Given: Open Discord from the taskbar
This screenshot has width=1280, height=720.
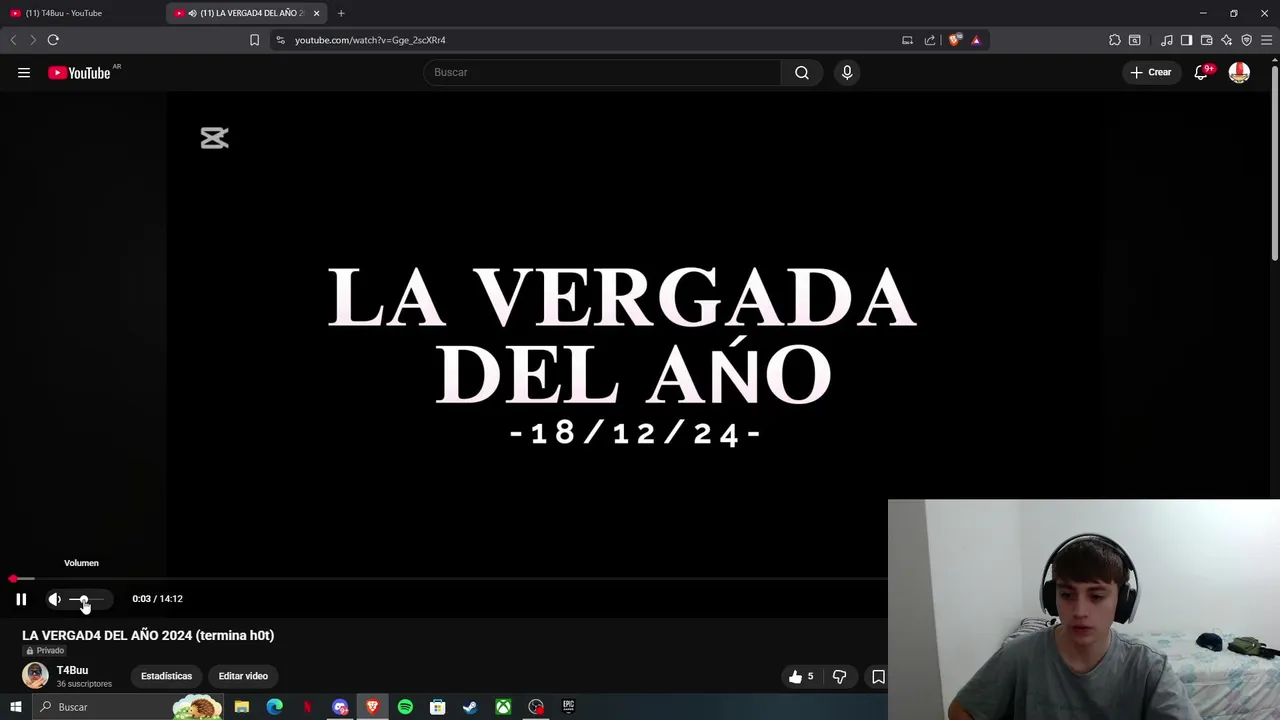Looking at the screenshot, I should click(340, 707).
